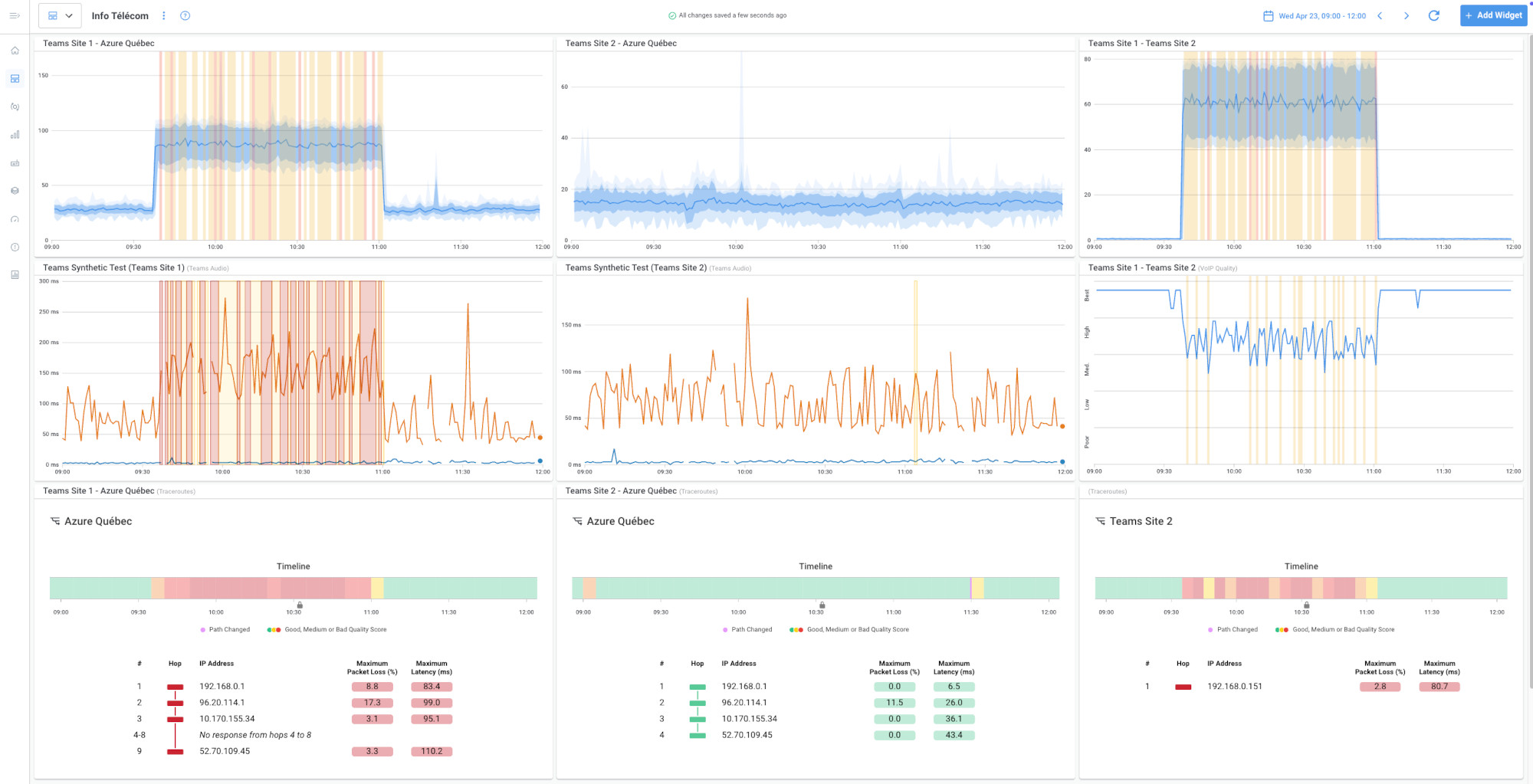Viewport: 1533px width, 784px height.
Task: Open the Info Télécom three-dot menu
Action: [163, 15]
